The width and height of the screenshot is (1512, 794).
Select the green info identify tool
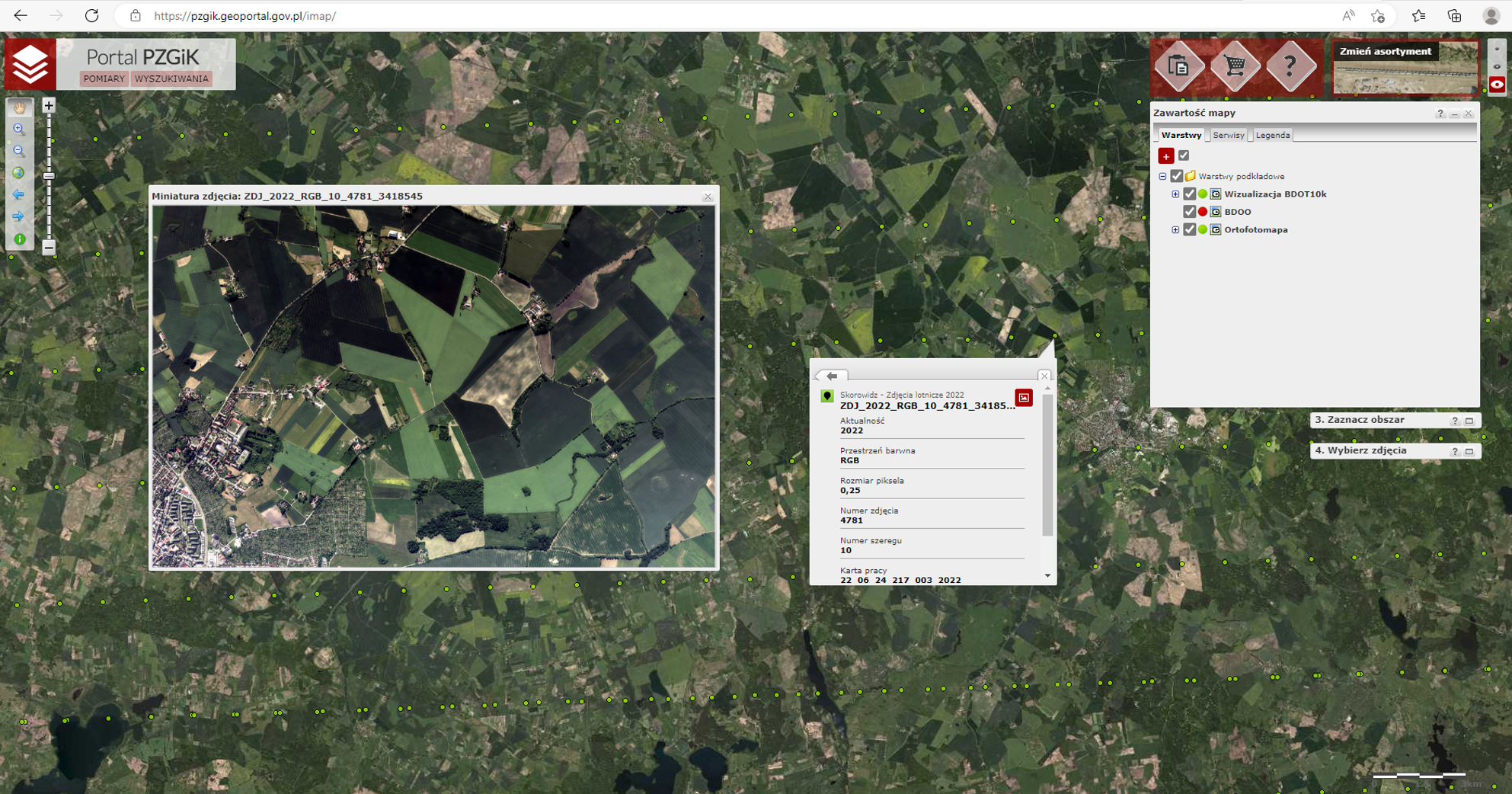(19, 239)
